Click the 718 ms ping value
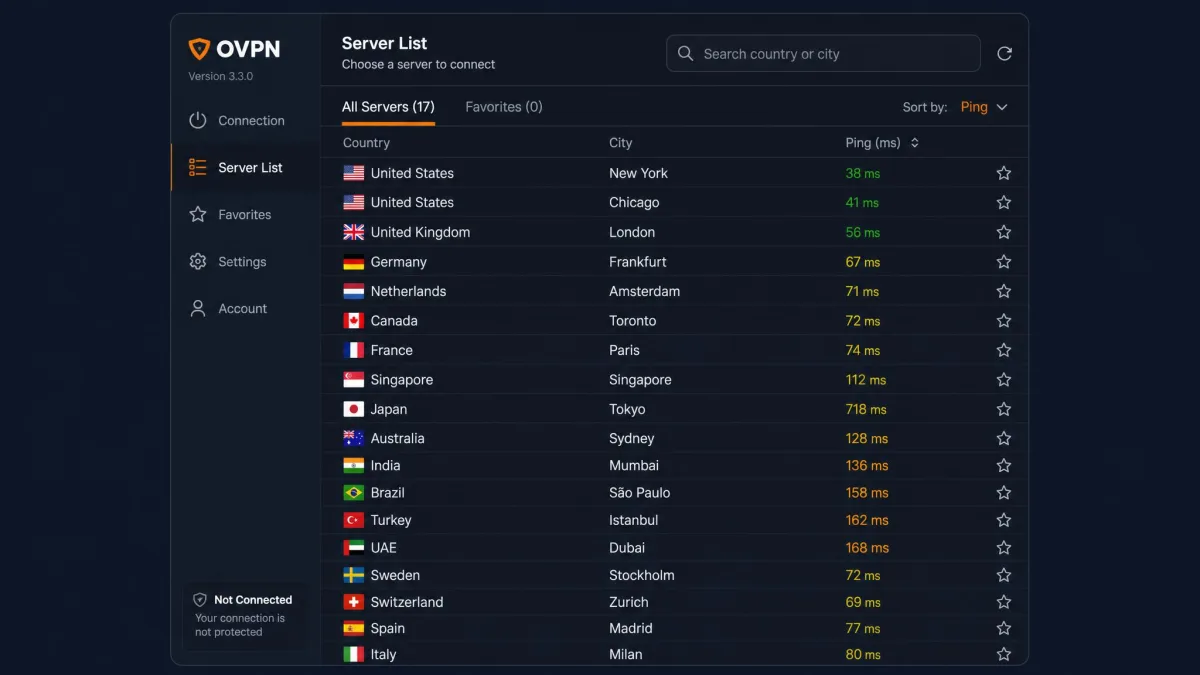1200x675 pixels. click(866, 409)
